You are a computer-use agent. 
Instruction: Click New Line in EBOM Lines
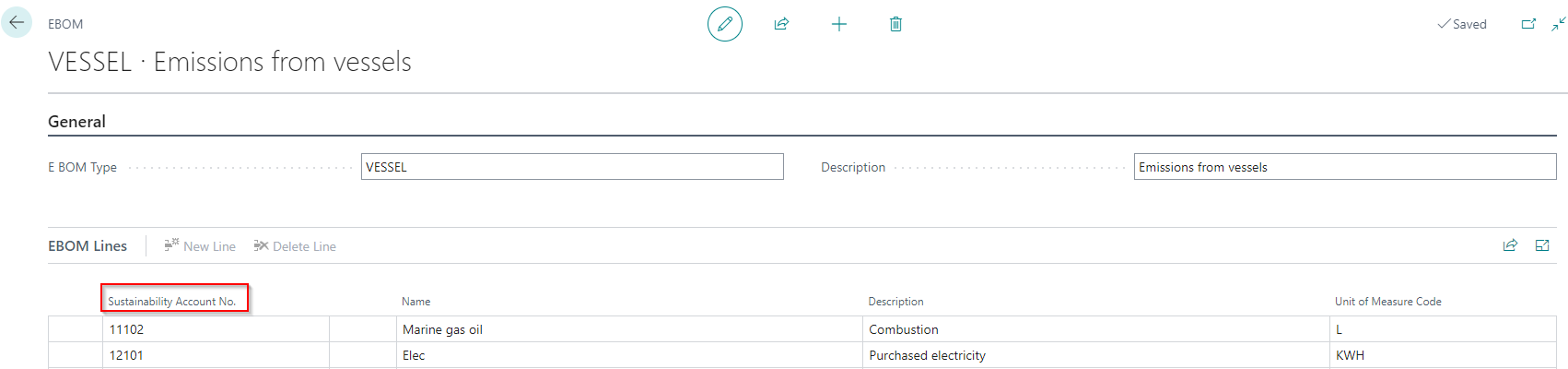click(200, 246)
